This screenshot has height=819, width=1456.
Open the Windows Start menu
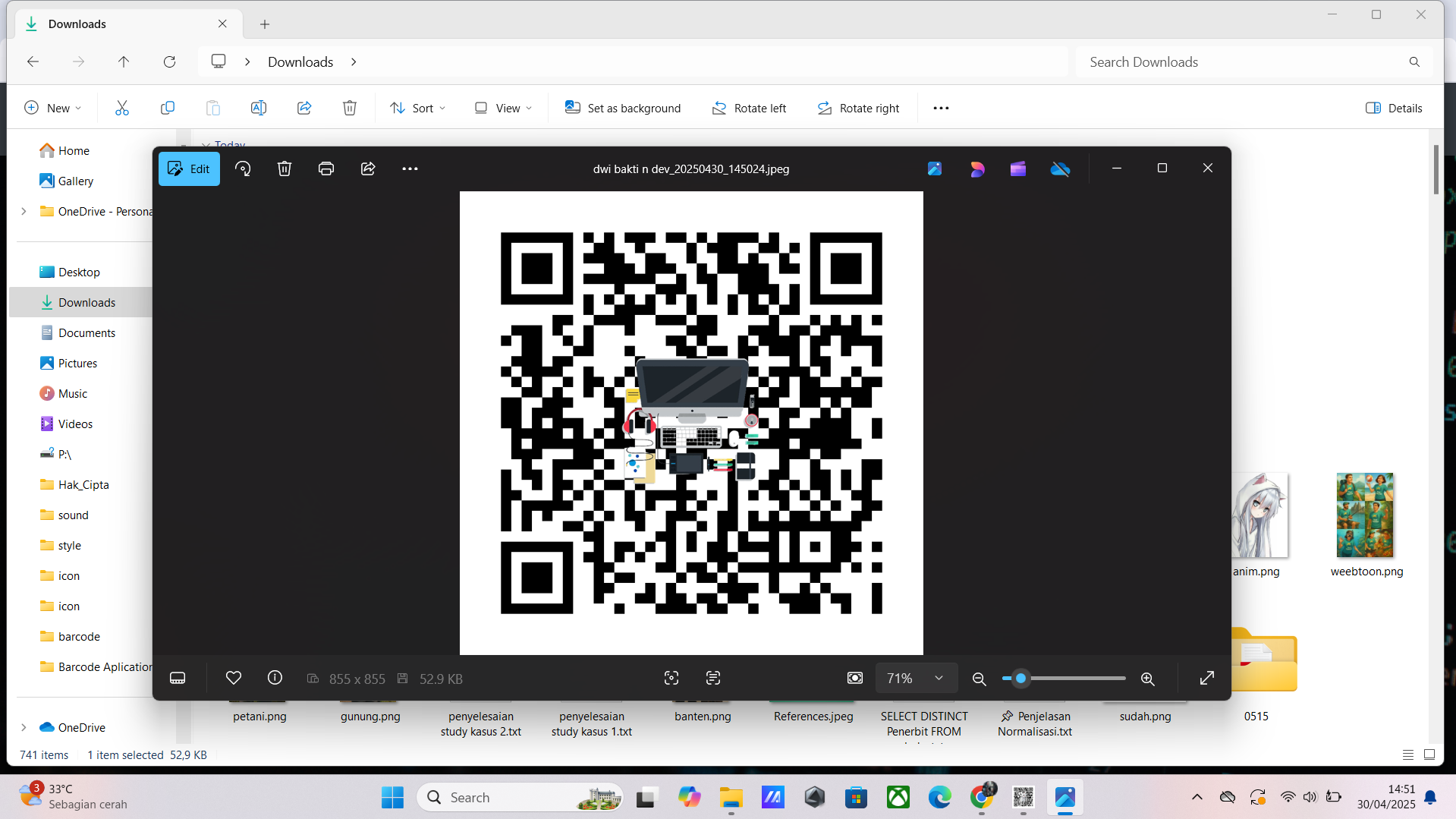point(392,797)
